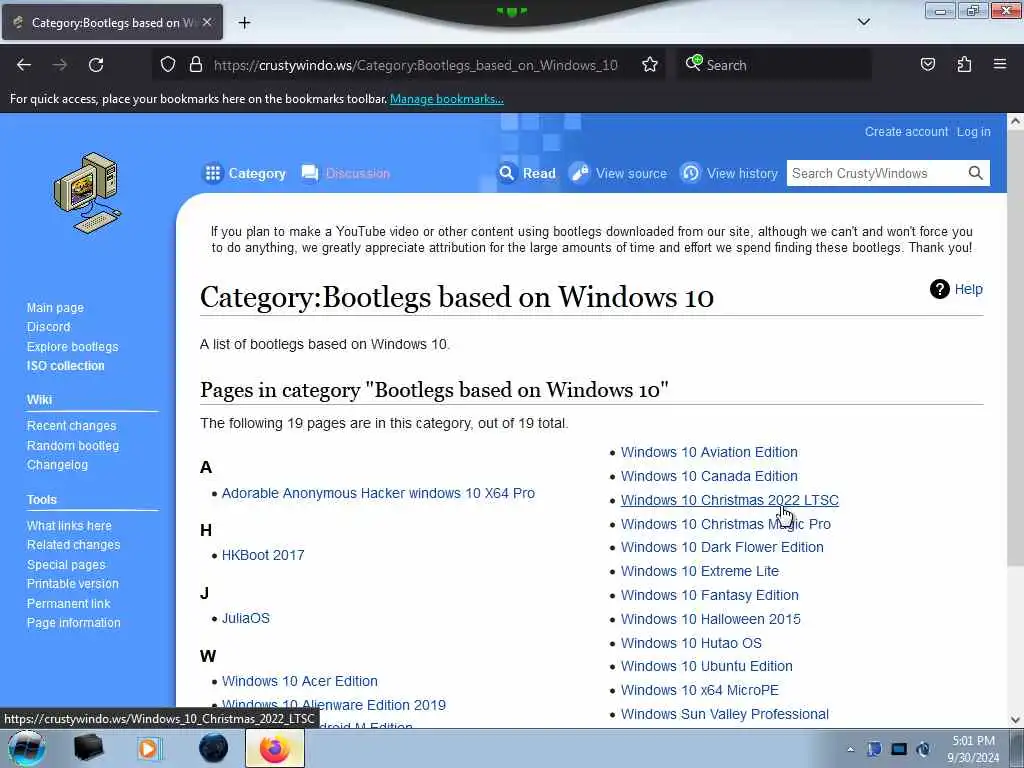Image resolution: width=1024 pixels, height=768 pixels.
Task: Focus the Search CrustyWindows field
Action: click(x=875, y=173)
